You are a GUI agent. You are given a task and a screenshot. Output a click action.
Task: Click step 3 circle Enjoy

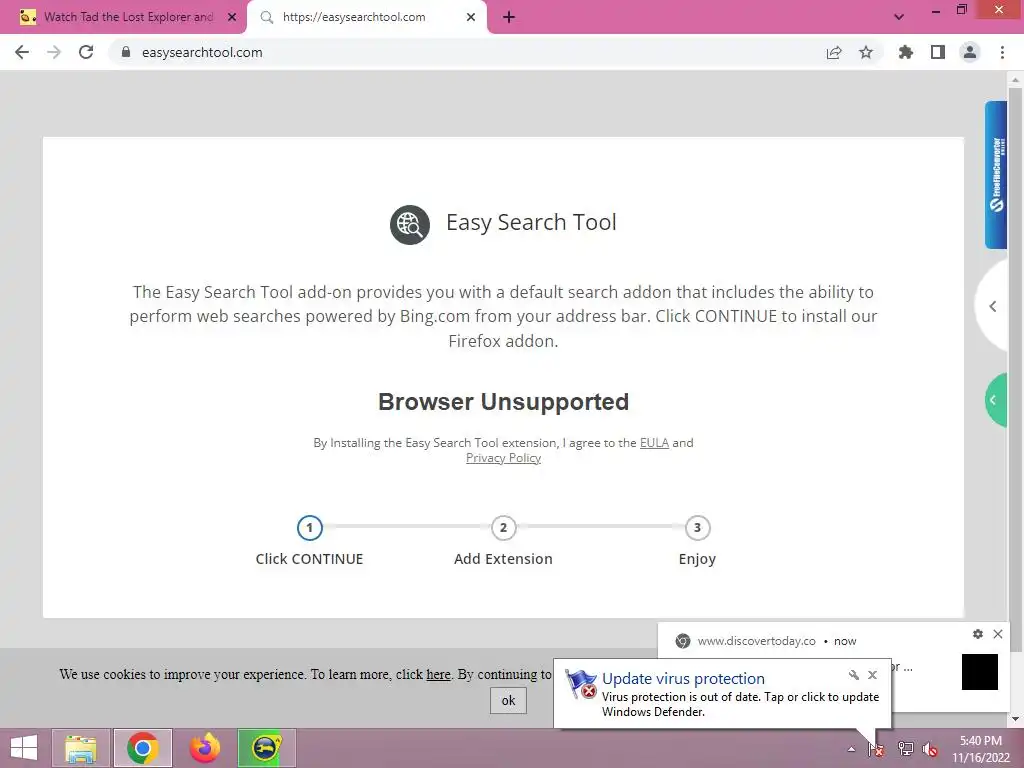point(697,528)
